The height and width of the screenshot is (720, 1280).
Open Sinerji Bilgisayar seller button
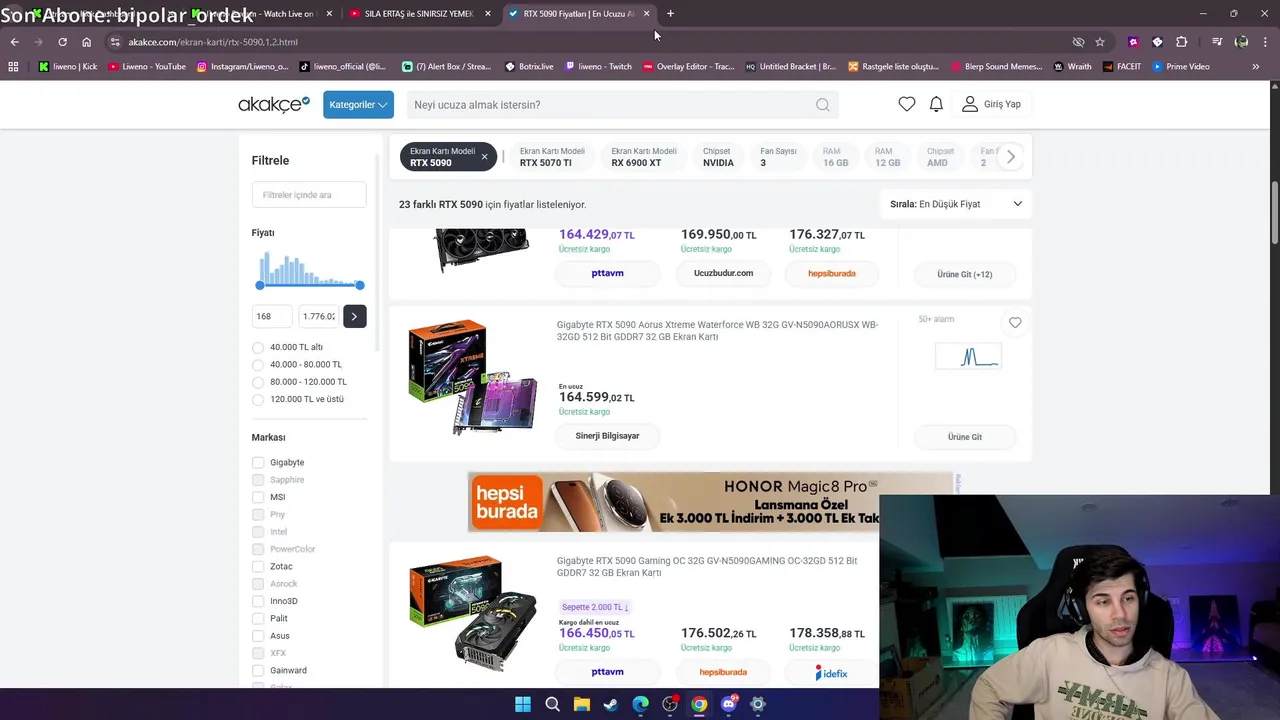click(x=607, y=436)
